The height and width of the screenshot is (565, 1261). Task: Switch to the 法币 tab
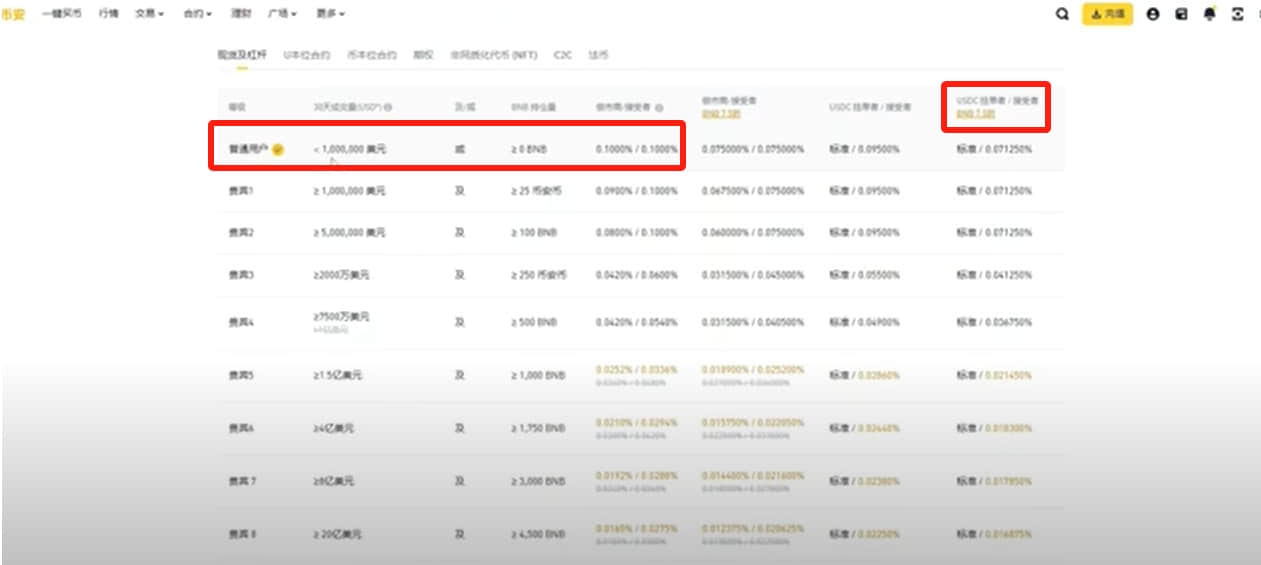pyautogui.click(x=598, y=55)
